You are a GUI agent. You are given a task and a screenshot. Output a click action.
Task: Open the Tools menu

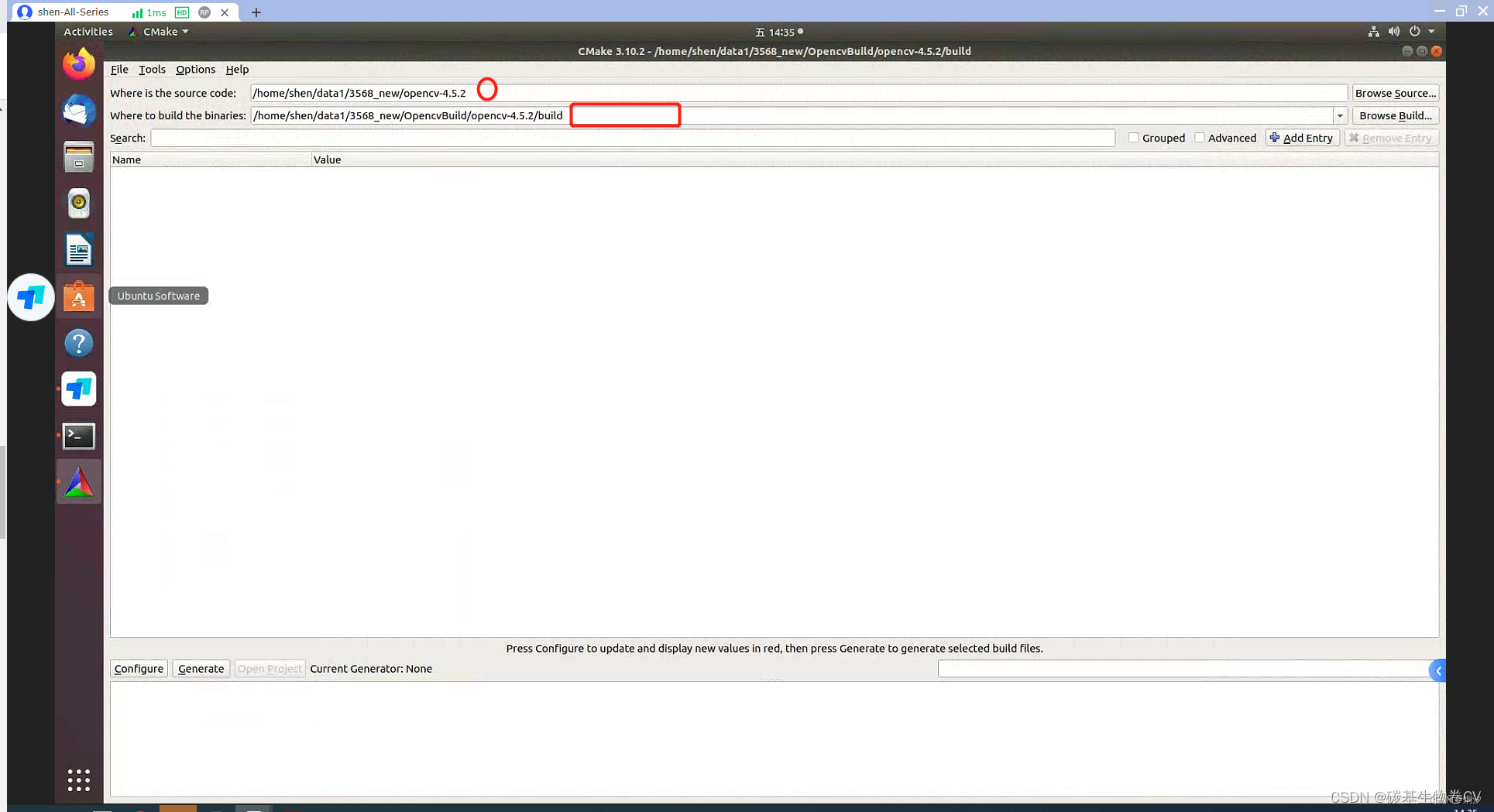(x=152, y=70)
